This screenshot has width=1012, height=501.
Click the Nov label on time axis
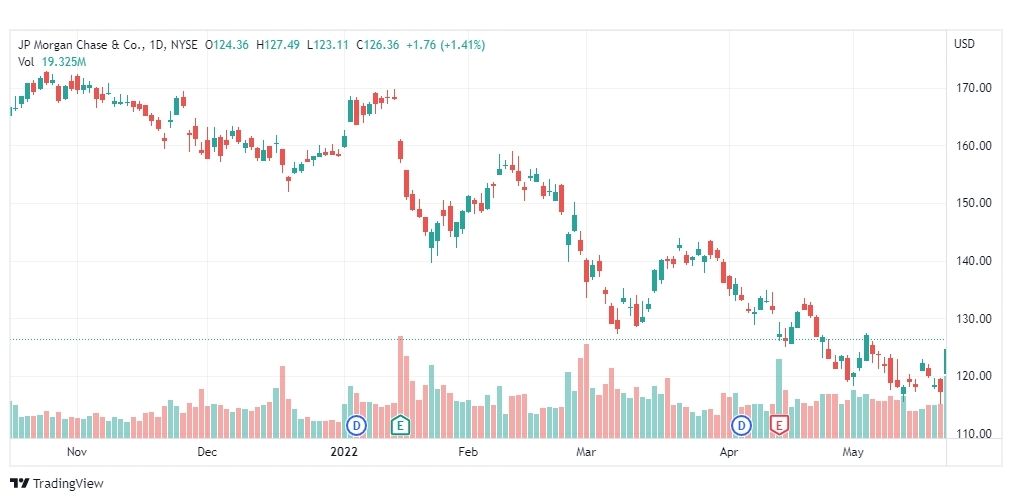(x=77, y=452)
